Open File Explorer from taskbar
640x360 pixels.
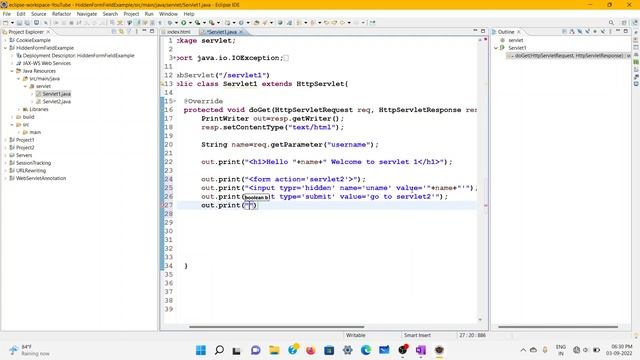274,350
